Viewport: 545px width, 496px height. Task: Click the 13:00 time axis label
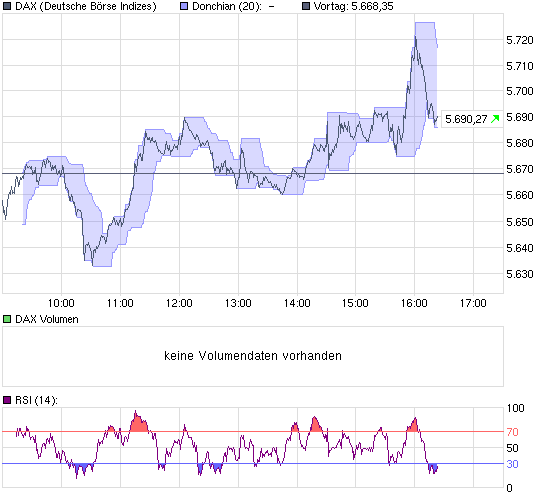238,303
